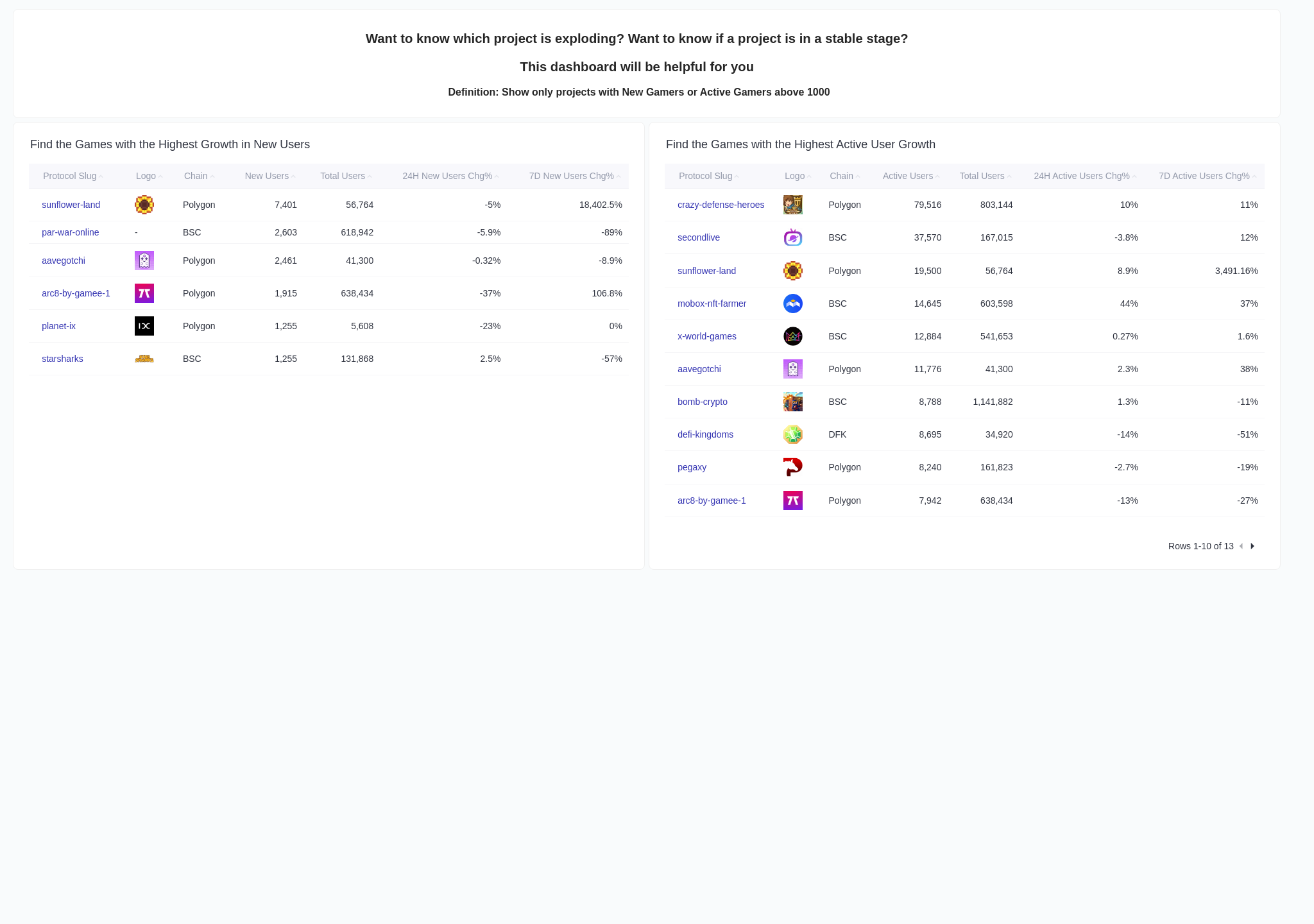The width and height of the screenshot is (1314, 924).
Task: Click the crazy-defense-heroes logo icon
Action: point(792,205)
